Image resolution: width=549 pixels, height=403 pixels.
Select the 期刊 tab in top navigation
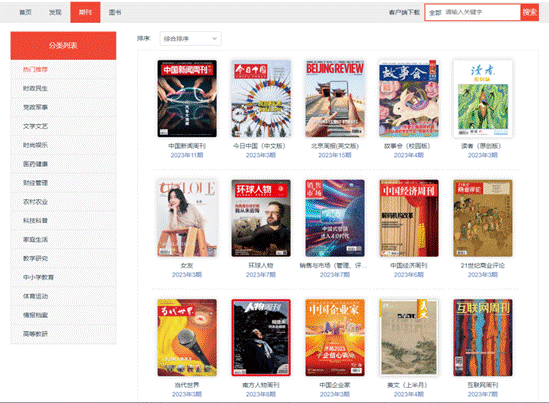tap(85, 12)
